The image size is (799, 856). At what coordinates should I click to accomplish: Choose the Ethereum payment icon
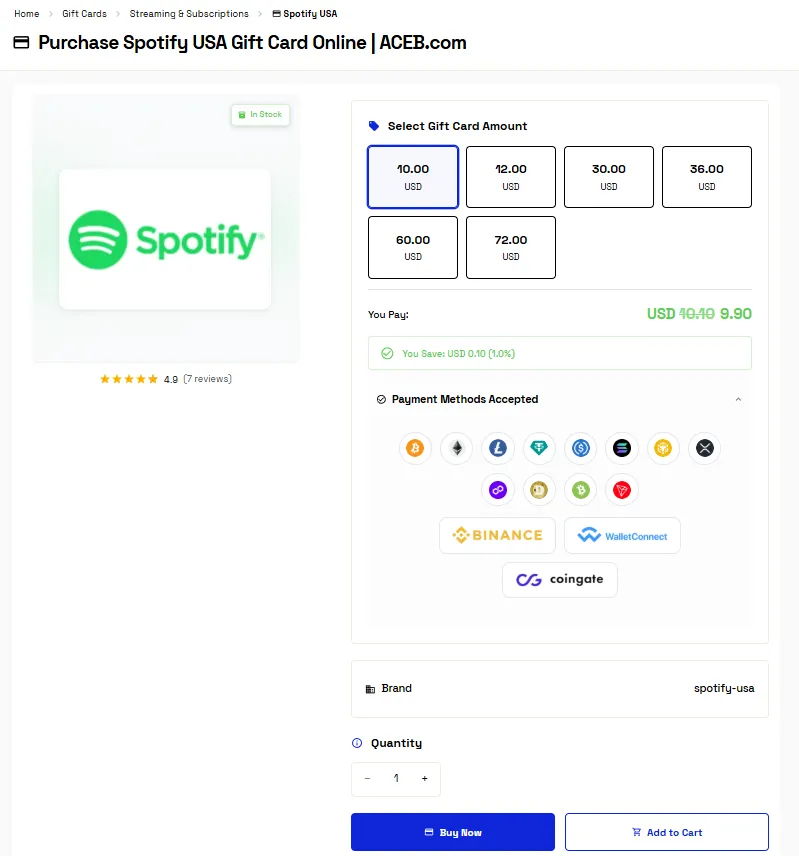coord(457,449)
